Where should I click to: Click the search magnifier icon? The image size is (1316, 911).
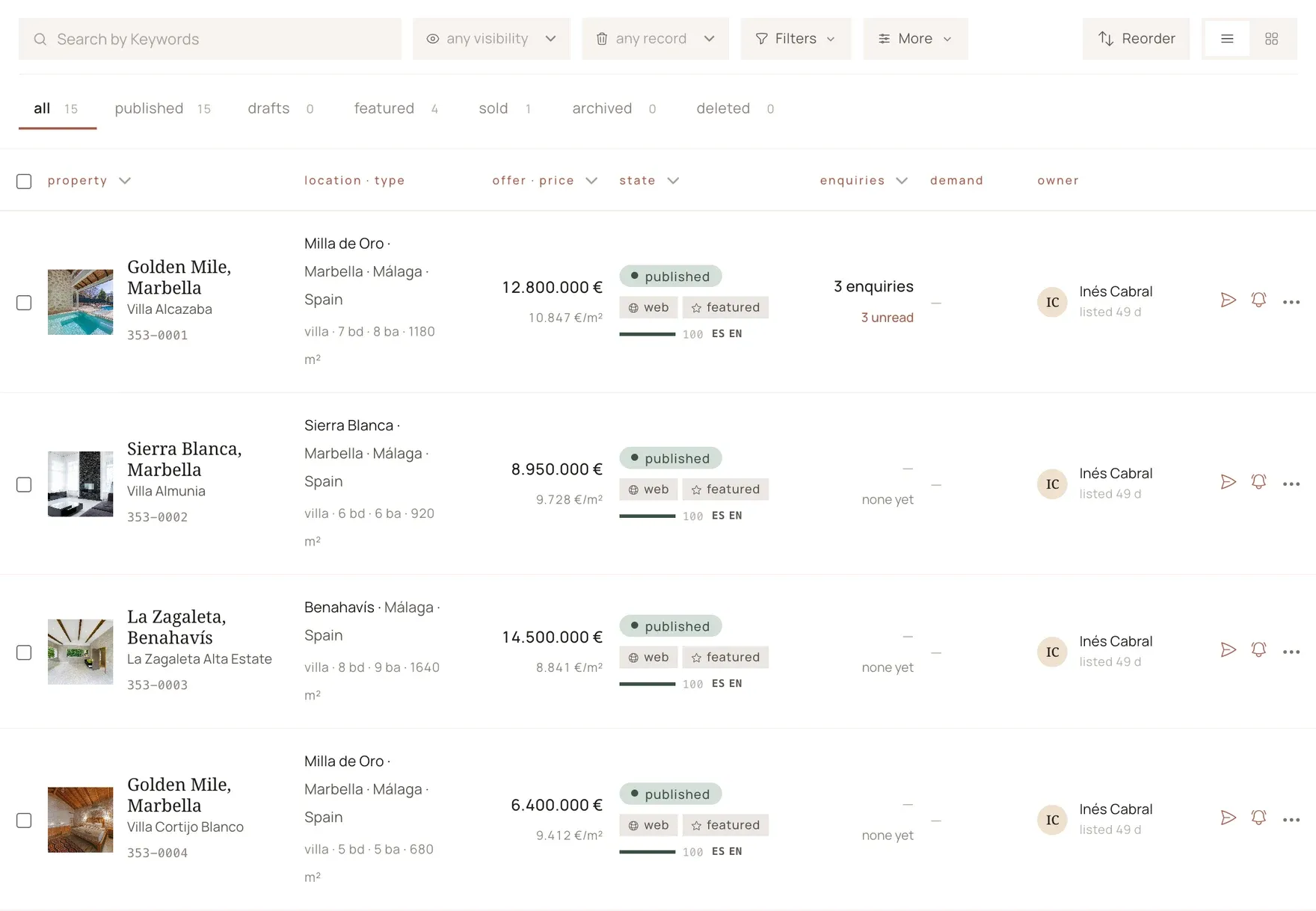pos(40,39)
